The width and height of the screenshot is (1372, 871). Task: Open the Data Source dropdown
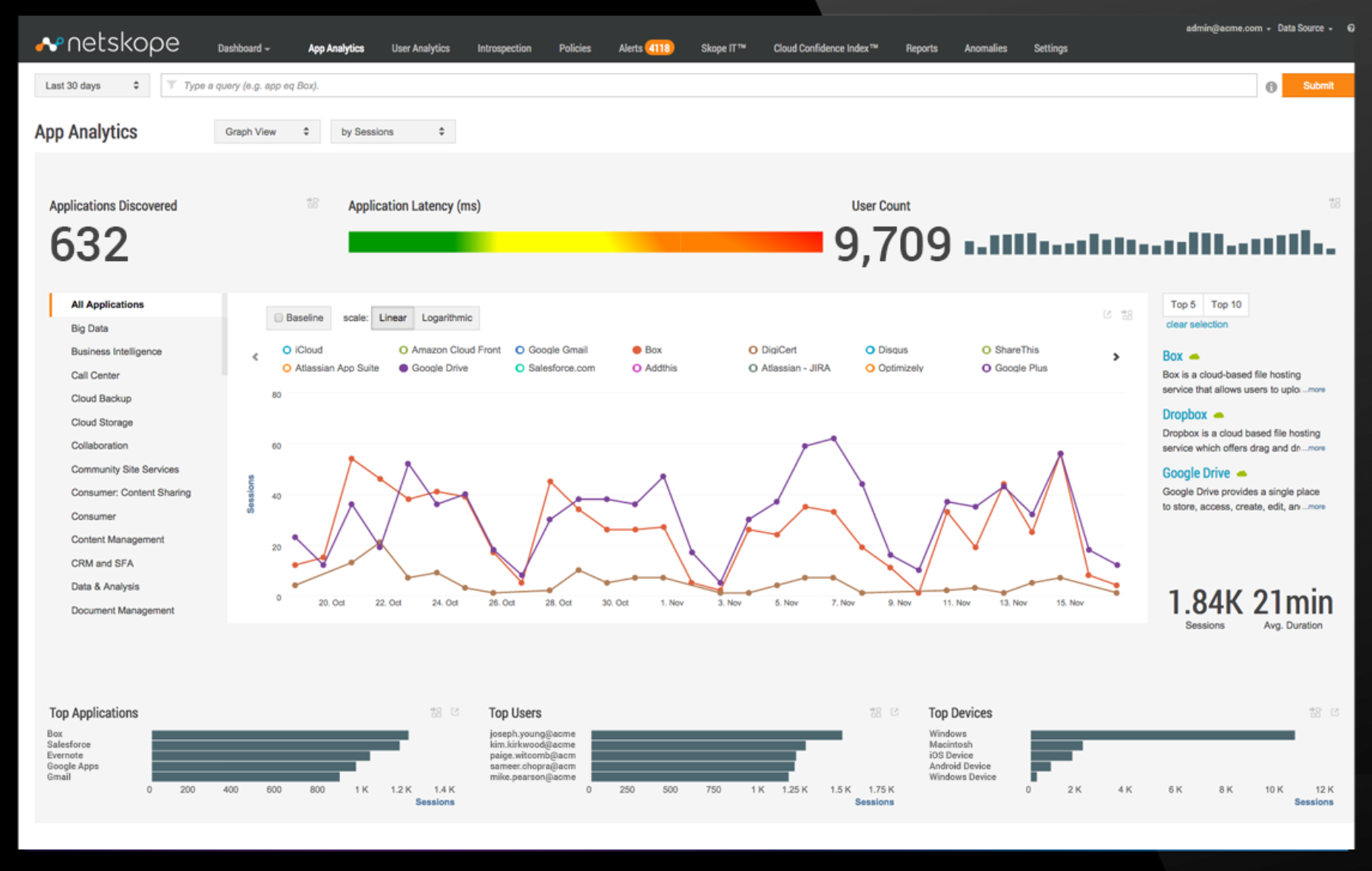tap(1304, 28)
